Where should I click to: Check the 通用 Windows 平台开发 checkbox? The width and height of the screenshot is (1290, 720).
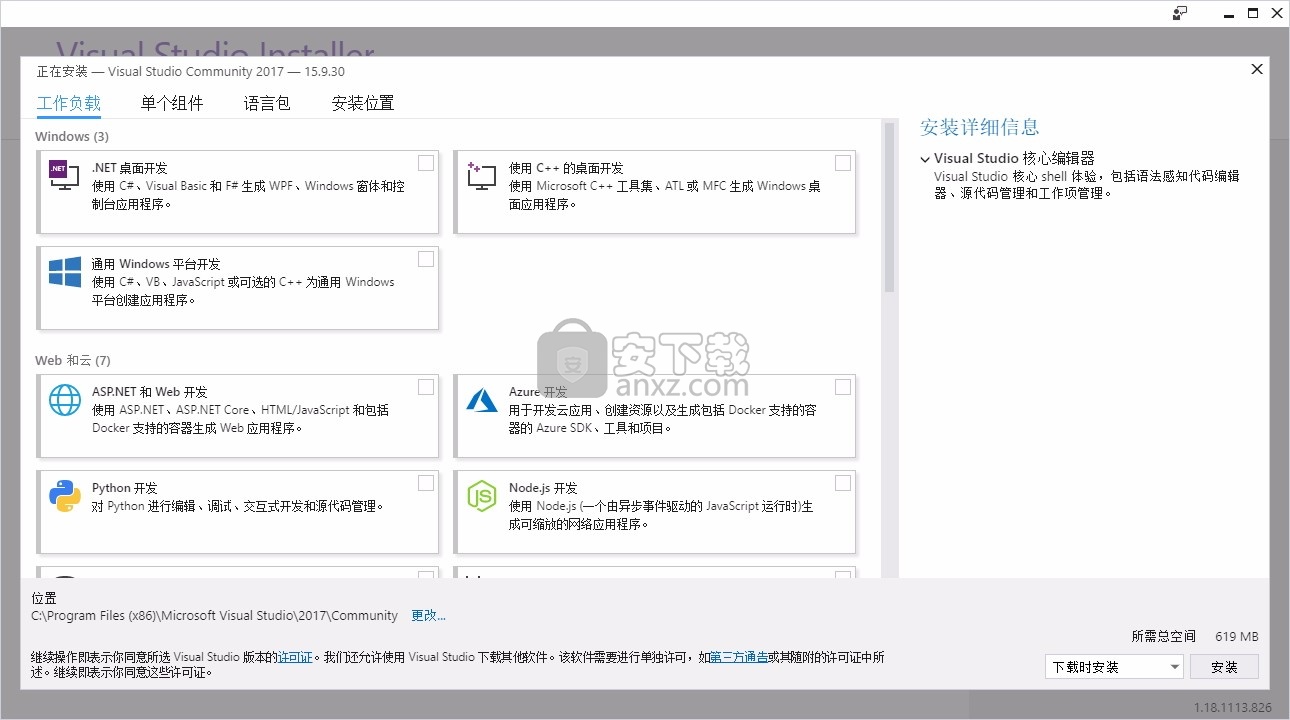426,259
